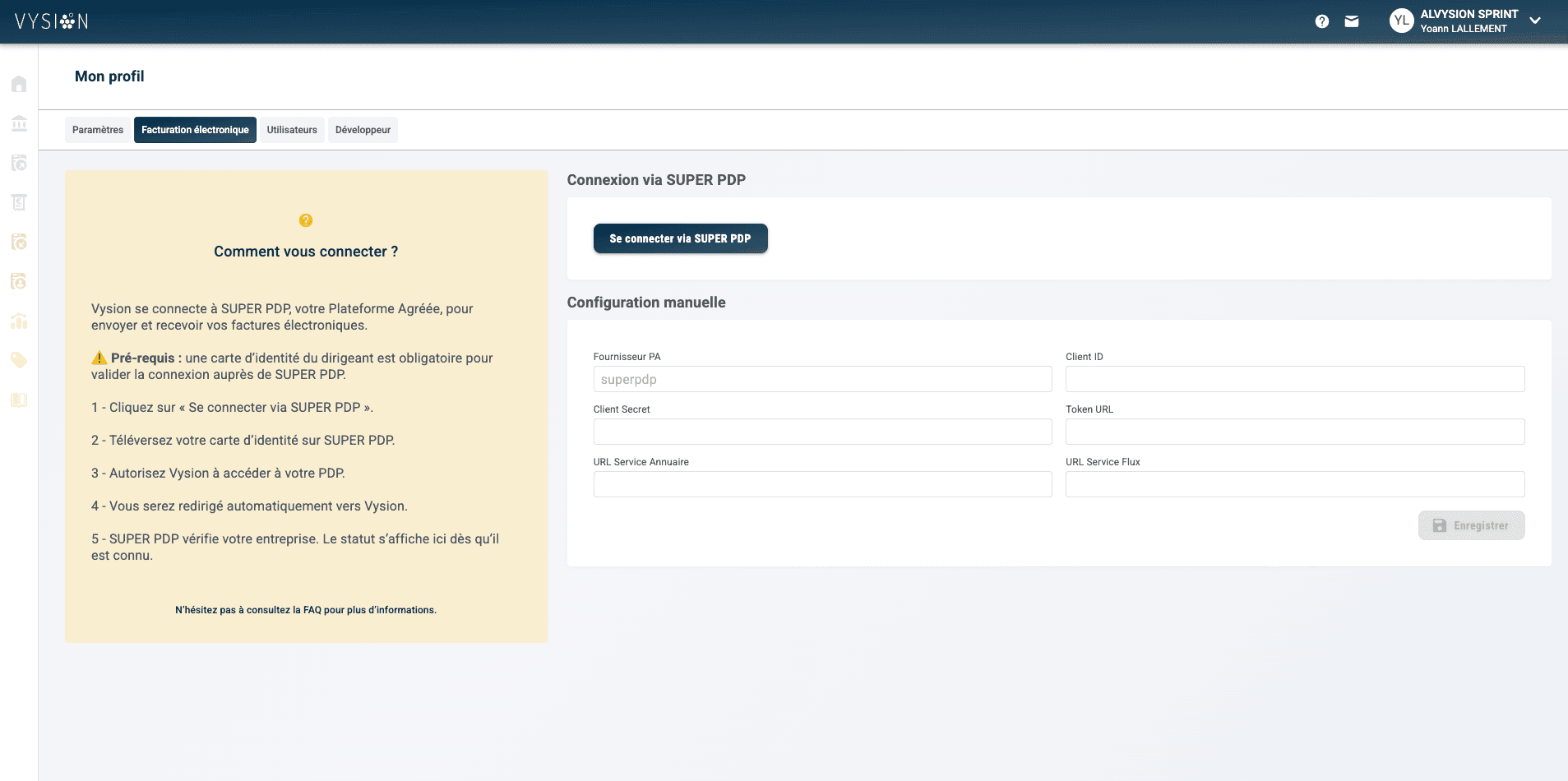Click the YL user avatar
Image resolution: width=1568 pixels, height=781 pixels.
[1401, 21]
